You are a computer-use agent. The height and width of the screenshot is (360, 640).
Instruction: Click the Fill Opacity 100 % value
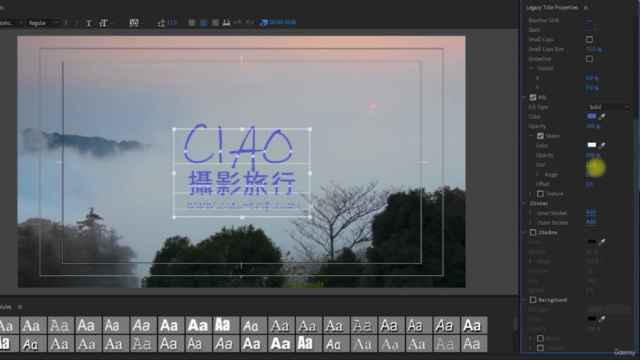click(x=593, y=126)
